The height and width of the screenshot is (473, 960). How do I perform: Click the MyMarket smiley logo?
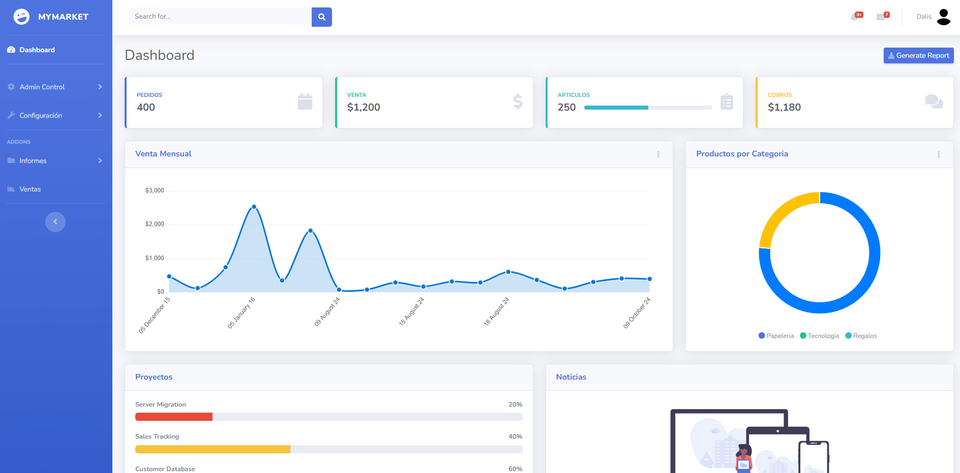(x=21, y=17)
